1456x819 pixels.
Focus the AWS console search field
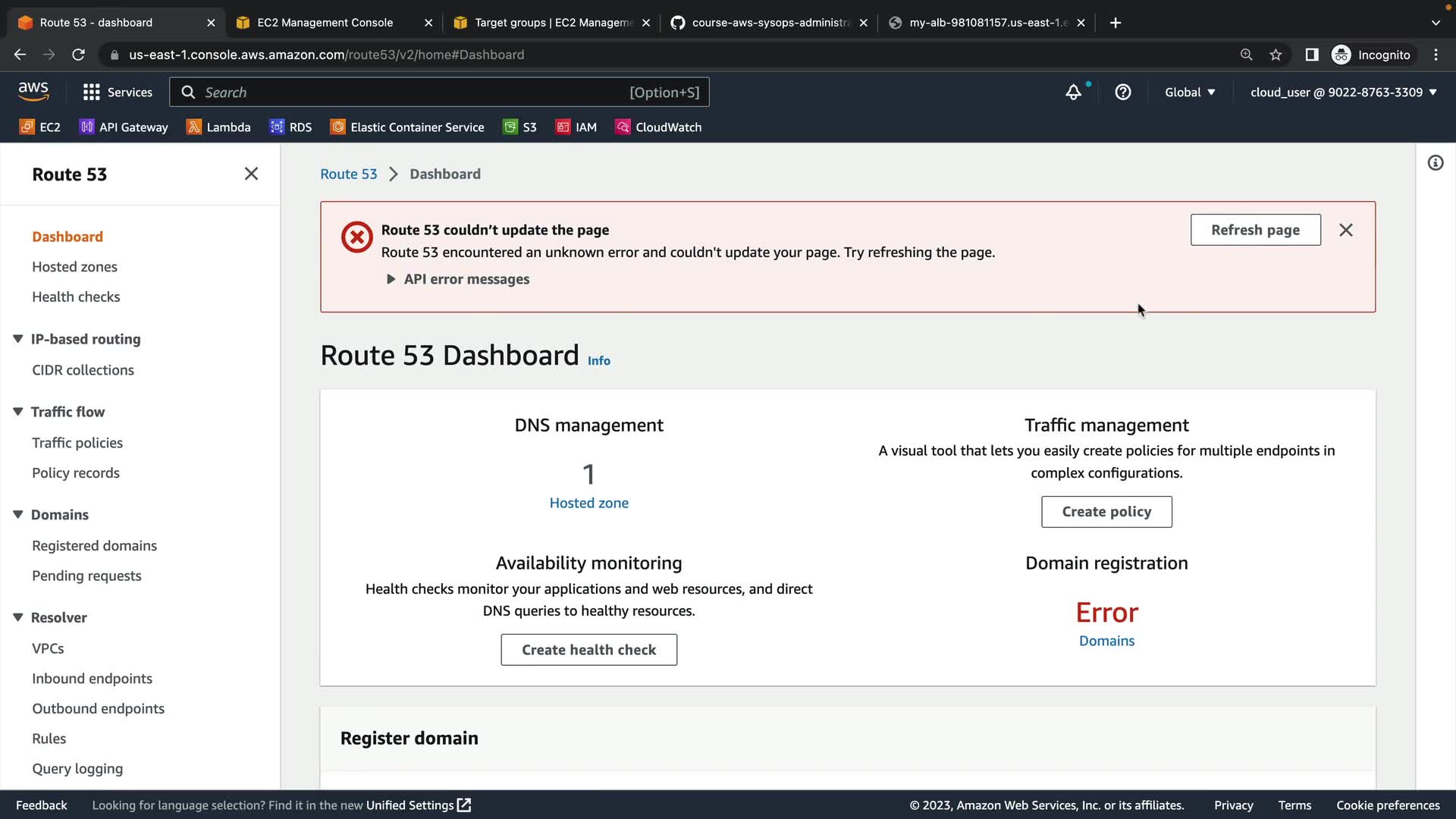[409, 93]
